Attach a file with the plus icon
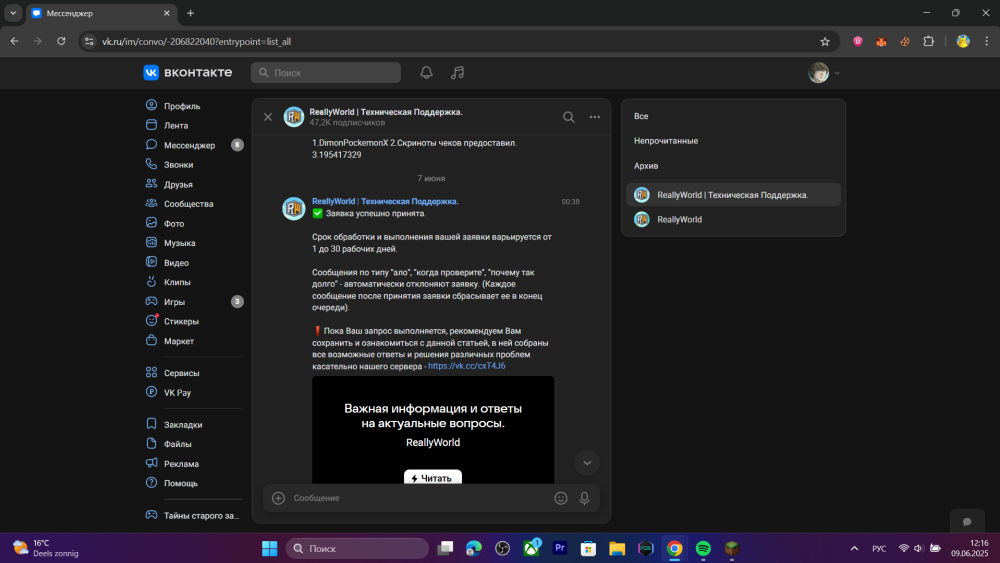This screenshot has width=1000, height=563. [279, 498]
